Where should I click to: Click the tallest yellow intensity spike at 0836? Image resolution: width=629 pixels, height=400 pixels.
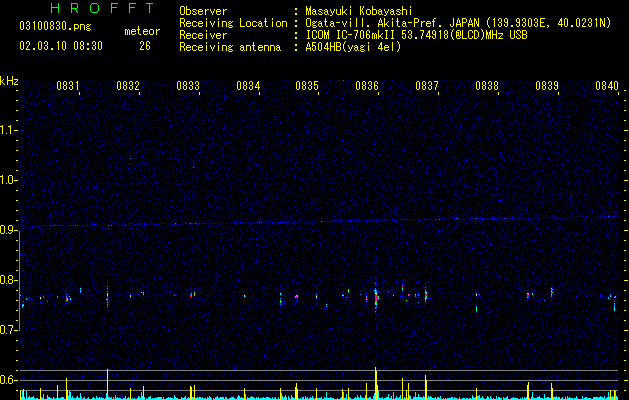coord(376,383)
